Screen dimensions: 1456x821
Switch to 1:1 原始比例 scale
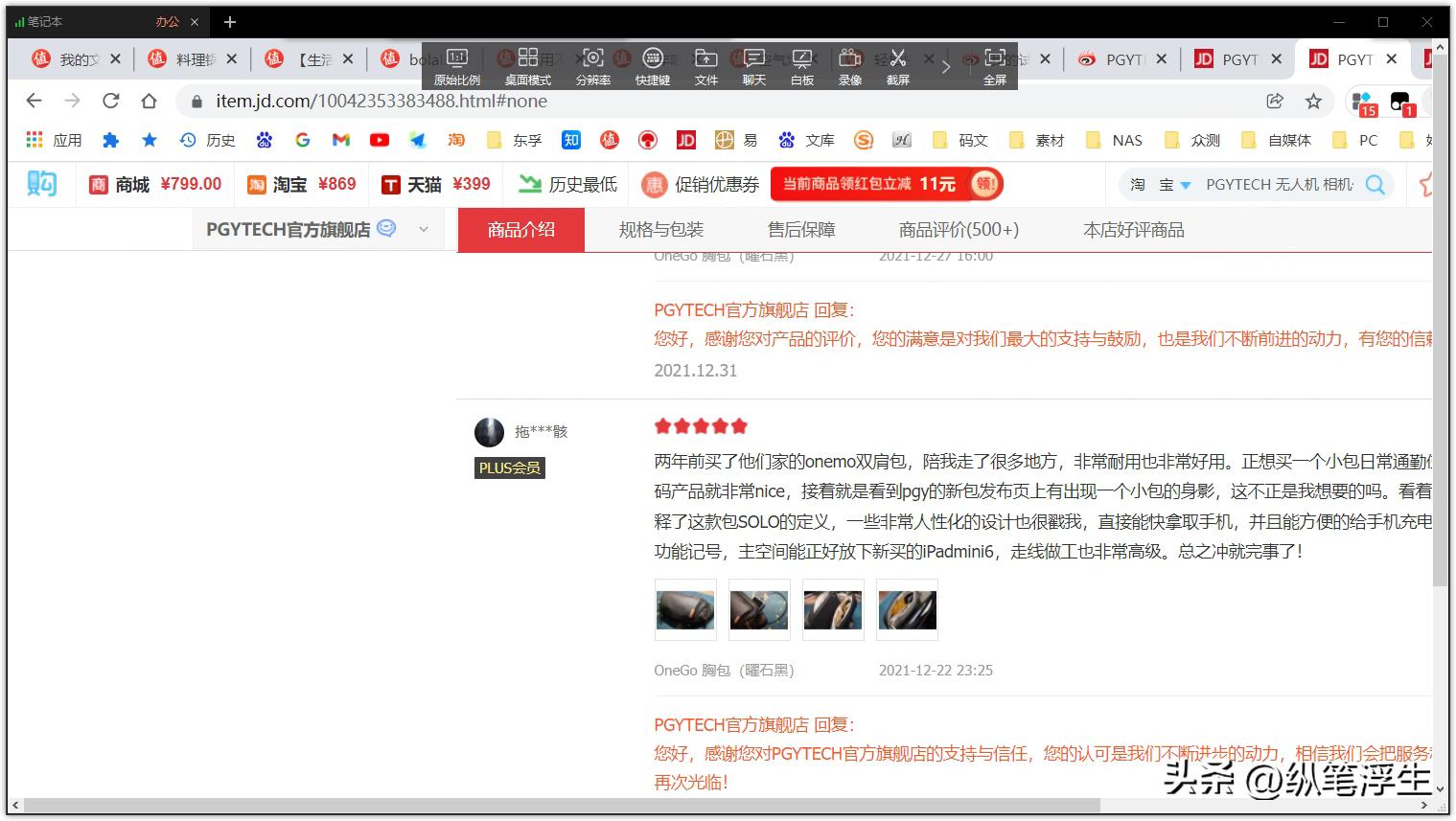(457, 67)
